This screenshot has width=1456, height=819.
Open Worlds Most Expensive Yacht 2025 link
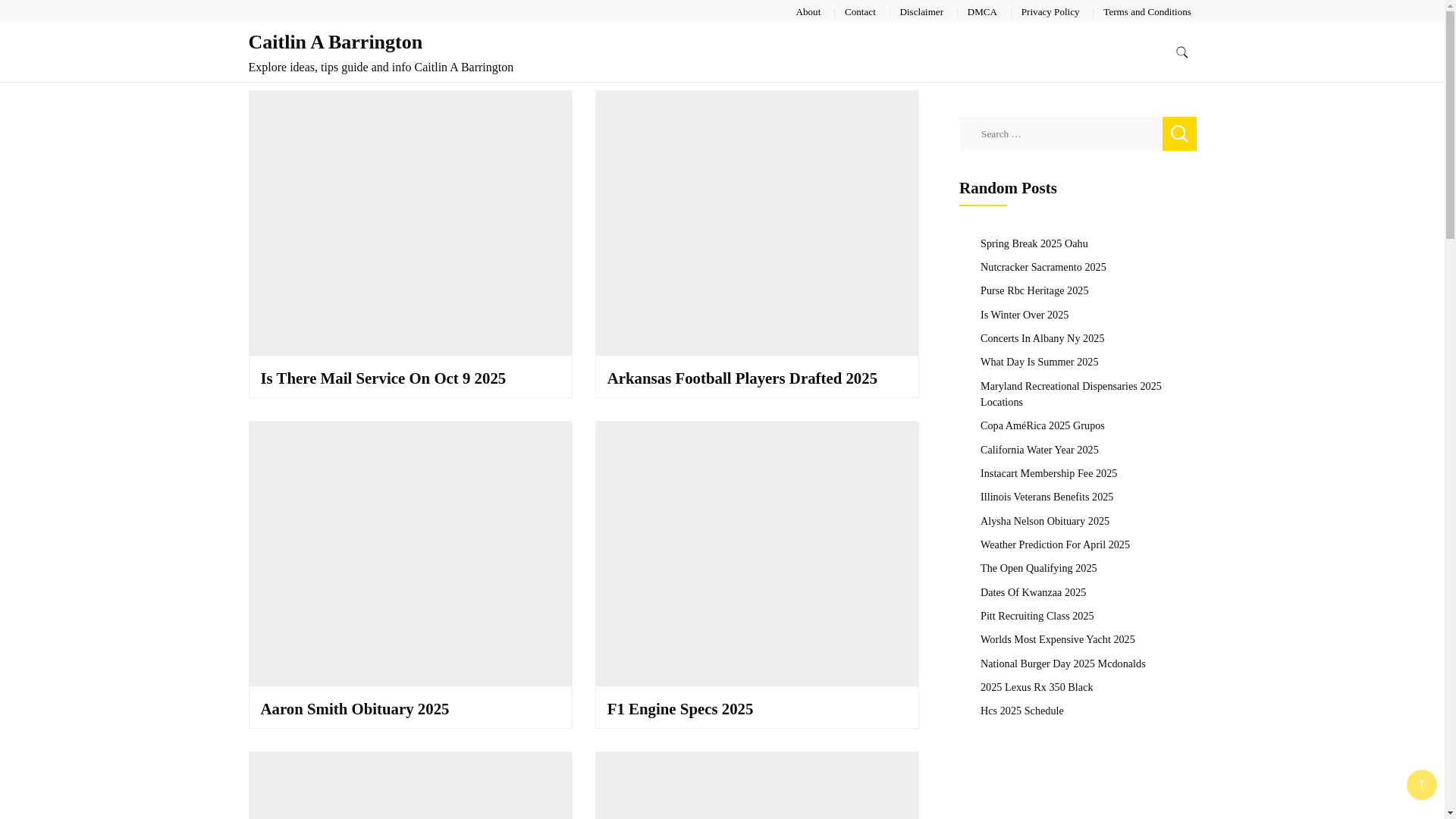pos(1057,639)
